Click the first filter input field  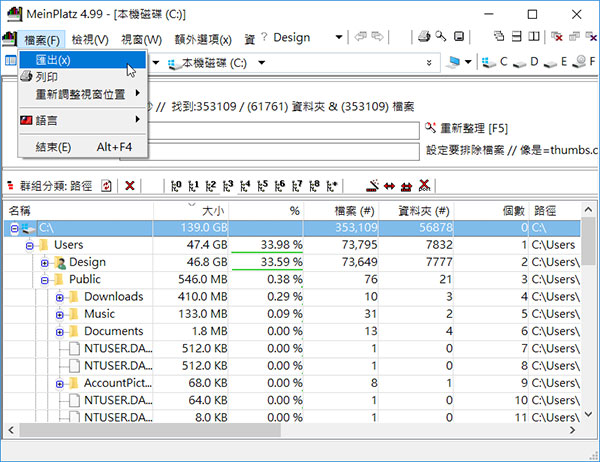[283, 131]
